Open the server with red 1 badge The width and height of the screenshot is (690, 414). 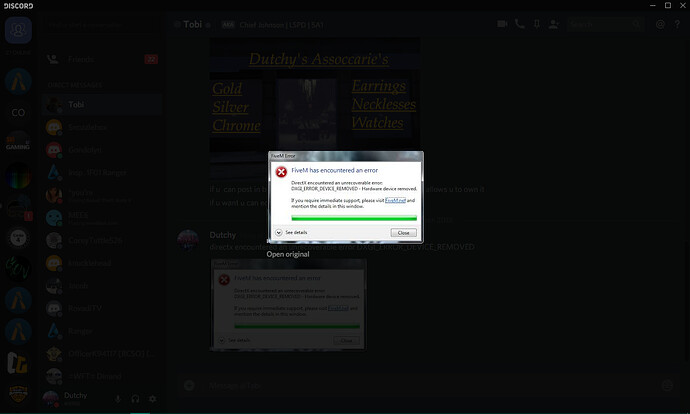[18, 206]
